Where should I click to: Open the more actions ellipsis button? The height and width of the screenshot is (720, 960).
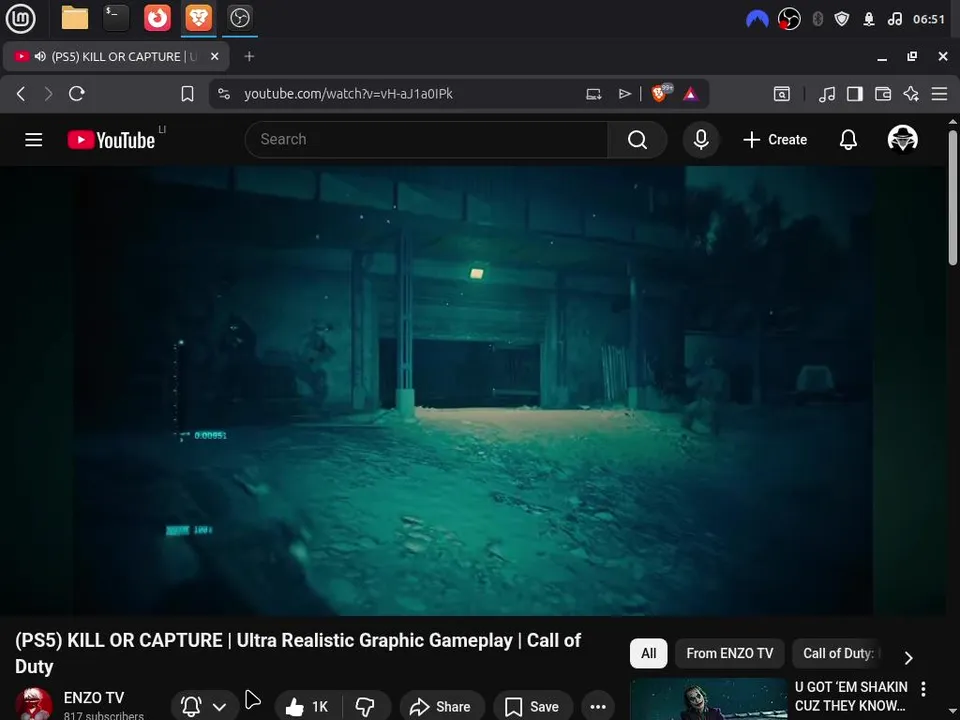pyautogui.click(x=598, y=706)
